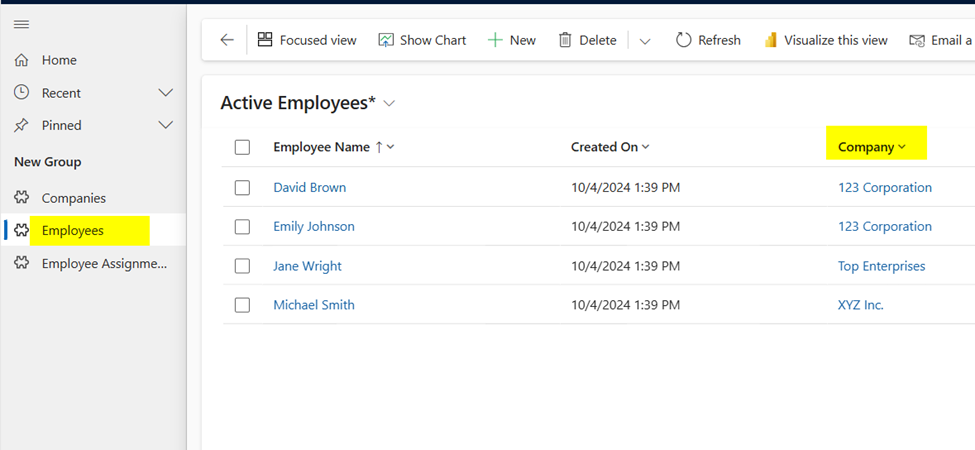Open Employee Assignments in the navigation pane
Viewport: 975px width, 450px height.
coord(104,264)
